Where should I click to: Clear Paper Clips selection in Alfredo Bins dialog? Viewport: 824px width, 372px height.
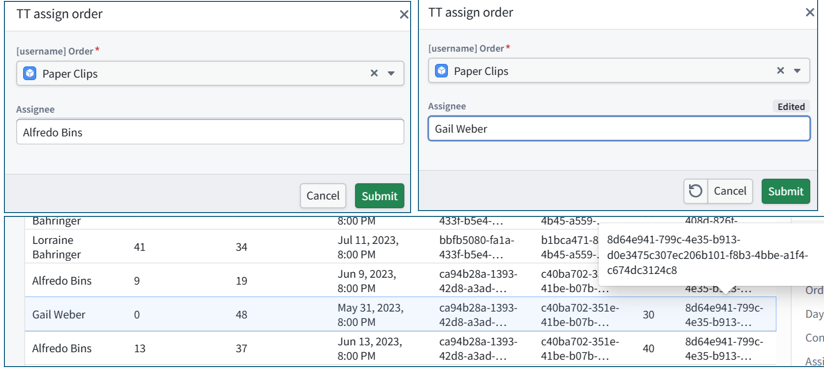374,74
